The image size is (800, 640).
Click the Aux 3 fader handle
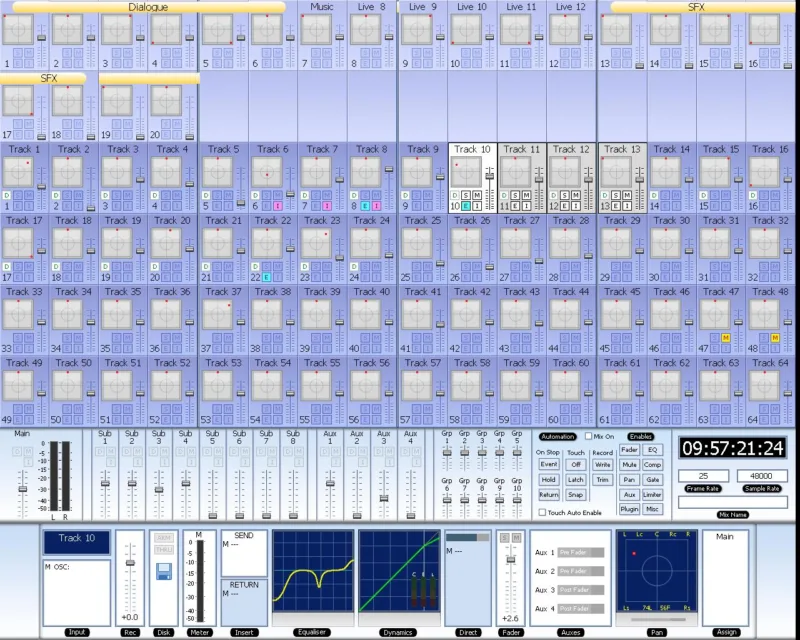click(384, 498)
